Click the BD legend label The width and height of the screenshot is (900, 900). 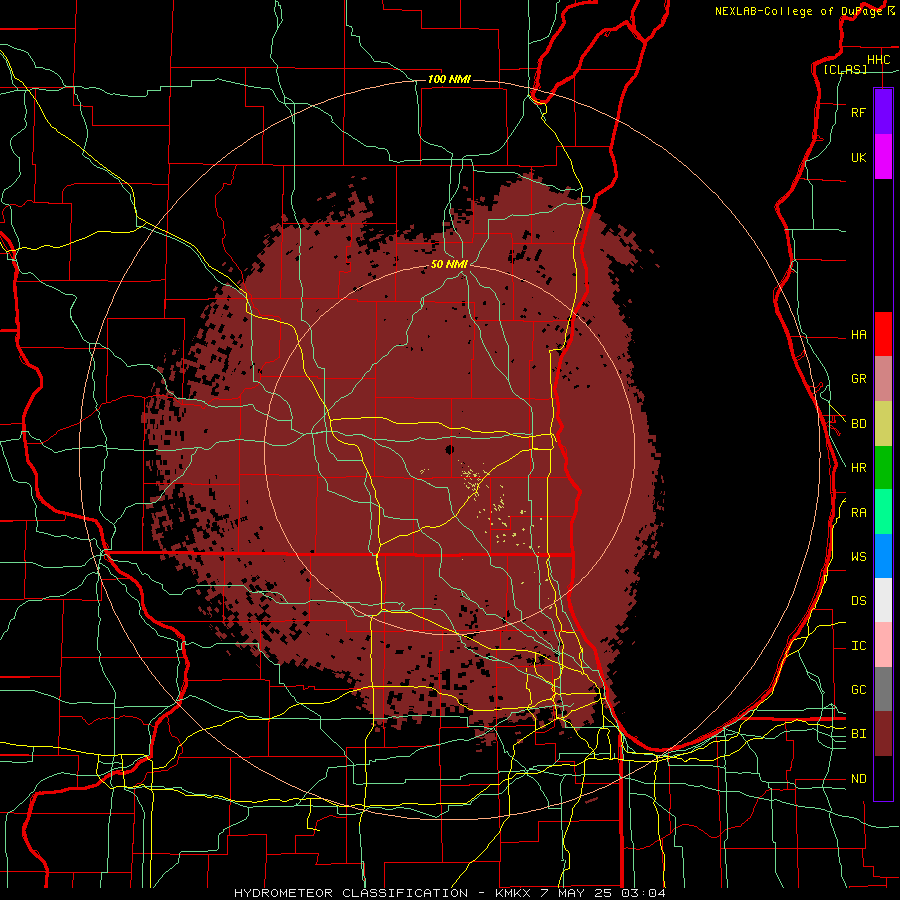[x=858, y=424]
